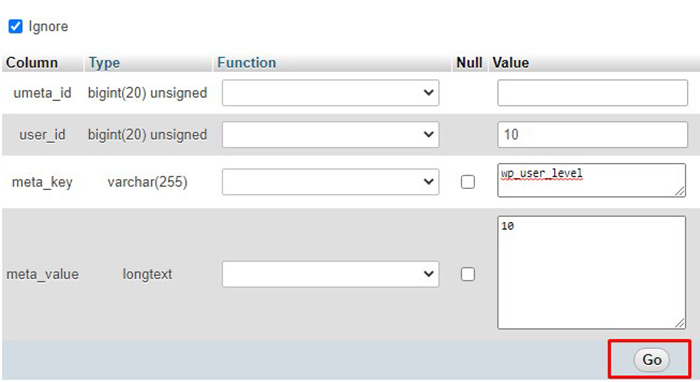The width and height of the screenshot is (700, 382).
Task: Click the Value column header
Action: [511, 62]
